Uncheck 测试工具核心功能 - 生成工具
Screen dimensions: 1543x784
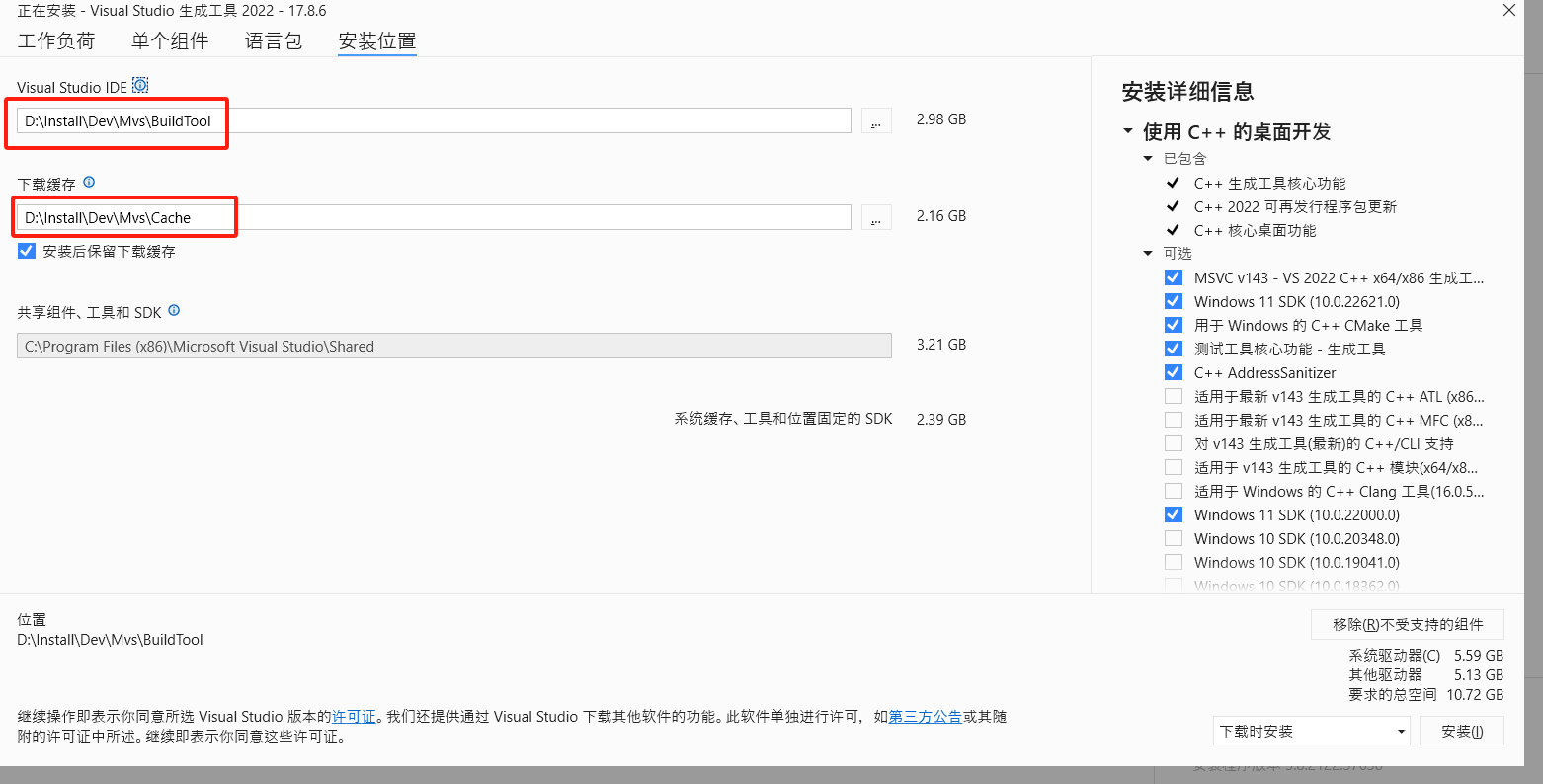(1174, 350)
